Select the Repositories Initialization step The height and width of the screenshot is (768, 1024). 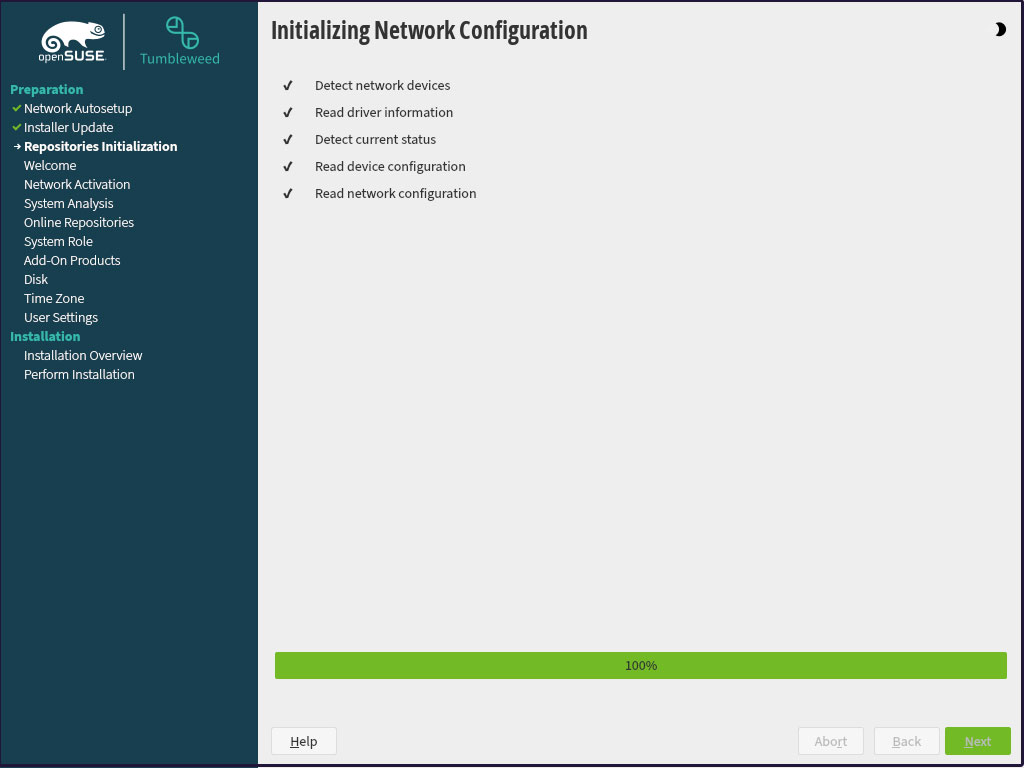101,146
